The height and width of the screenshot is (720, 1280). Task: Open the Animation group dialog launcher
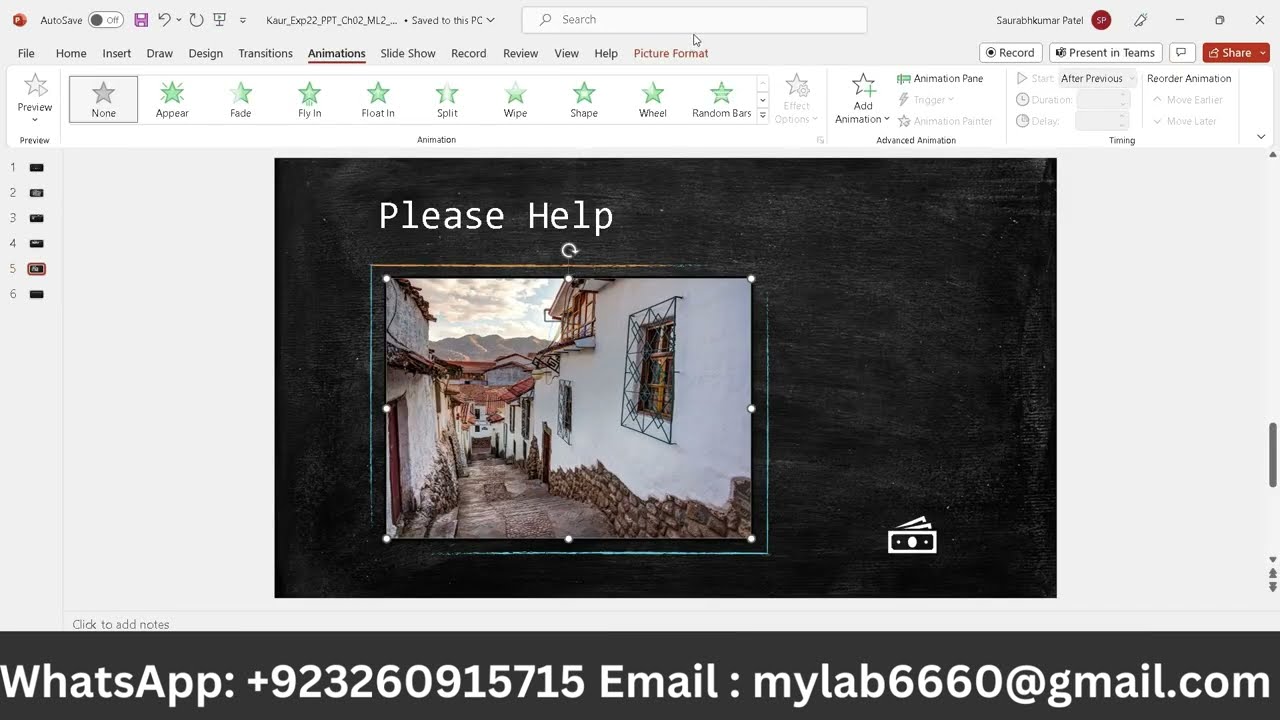coord(820,140)
